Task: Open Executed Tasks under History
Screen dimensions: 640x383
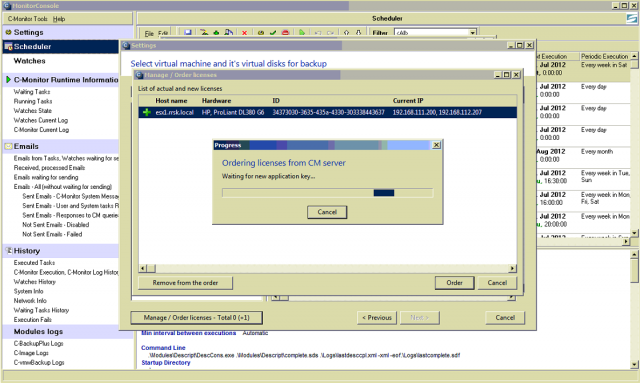Action: coord(34,263)
